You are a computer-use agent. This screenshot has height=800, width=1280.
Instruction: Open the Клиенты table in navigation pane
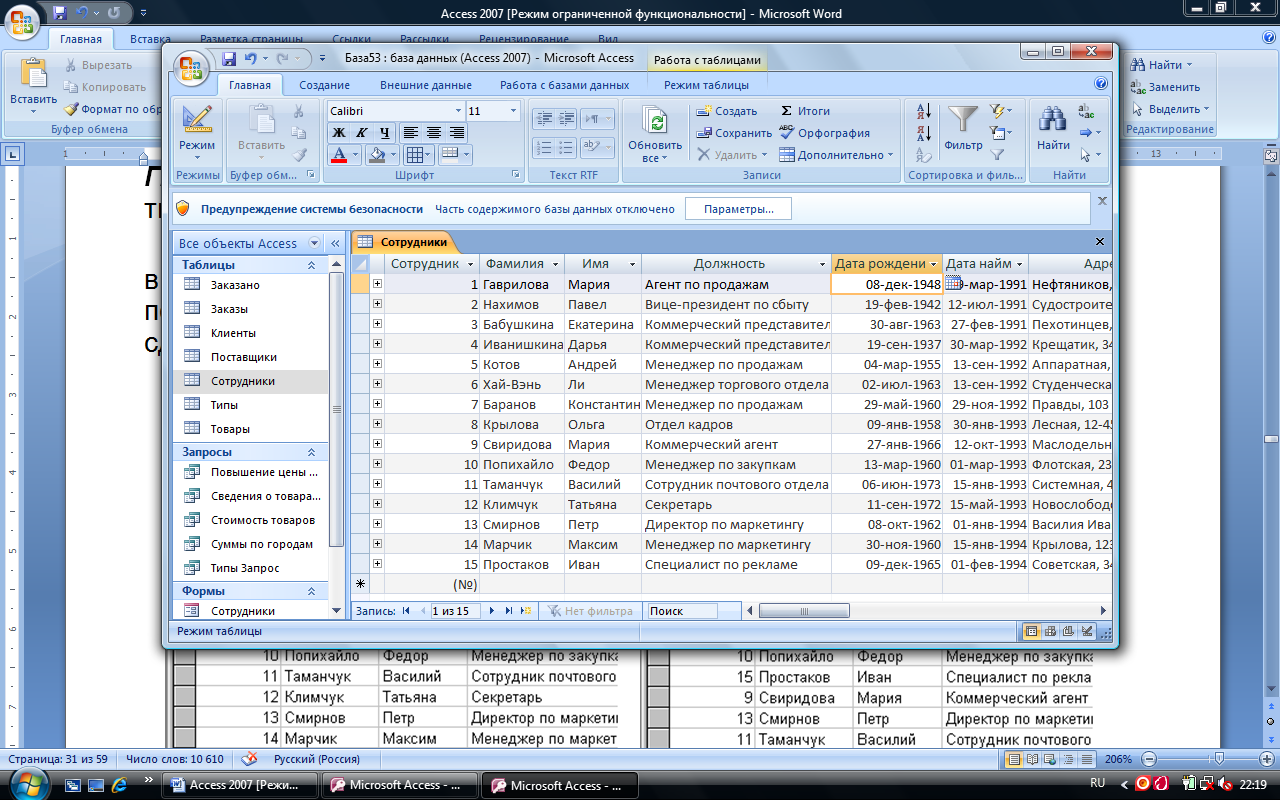click(x=233, y=333)
